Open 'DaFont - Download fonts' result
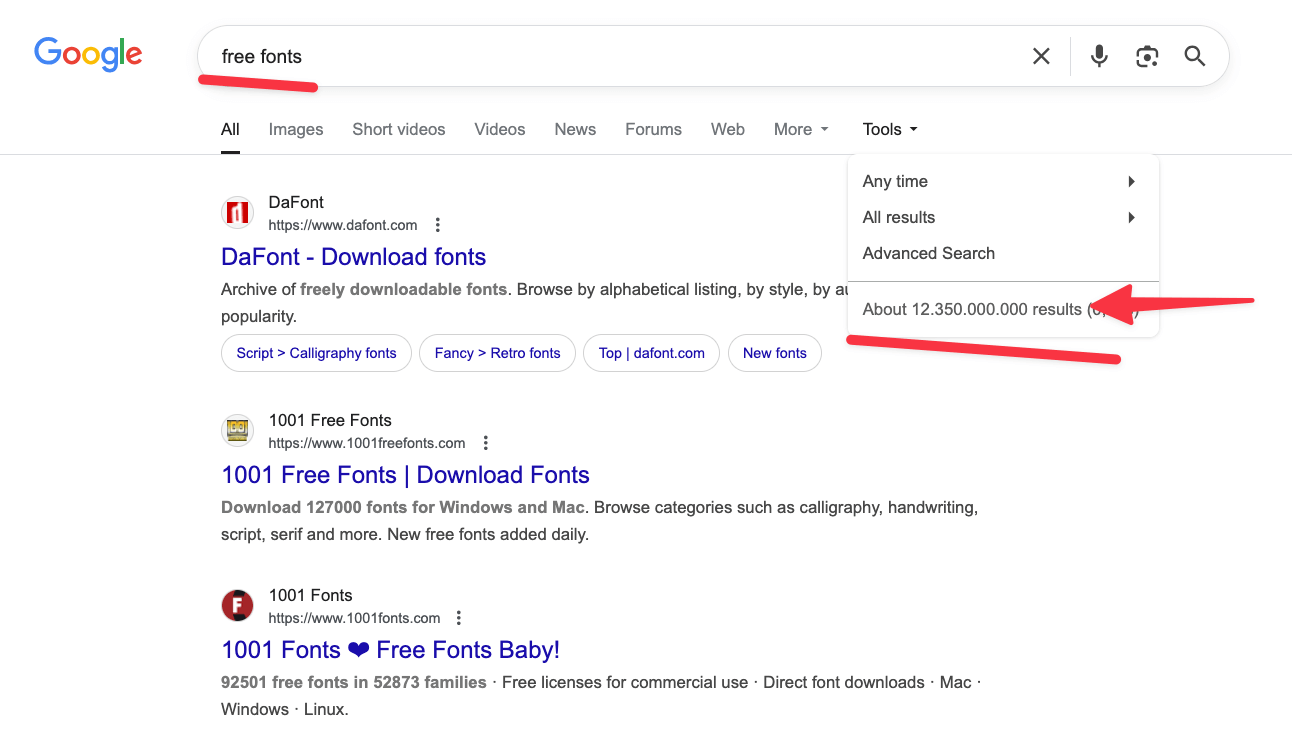Image resolution: width=1292 pixels, height=745 pixels. 353,257
